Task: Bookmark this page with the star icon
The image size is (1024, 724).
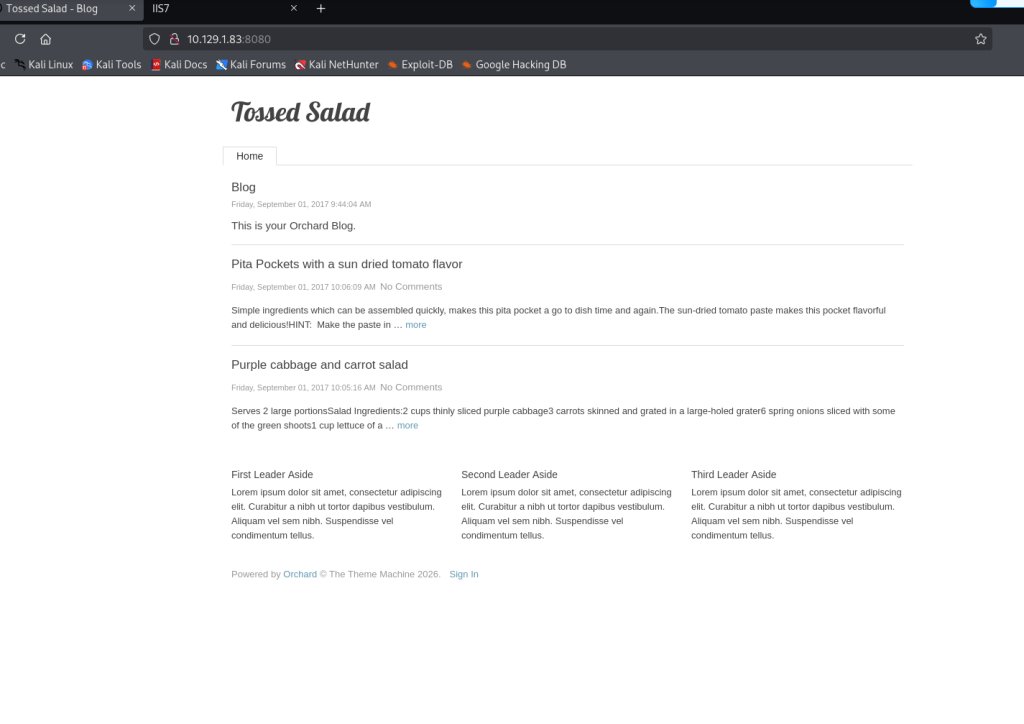Action: pyautogui.click(x=981, y=39)
